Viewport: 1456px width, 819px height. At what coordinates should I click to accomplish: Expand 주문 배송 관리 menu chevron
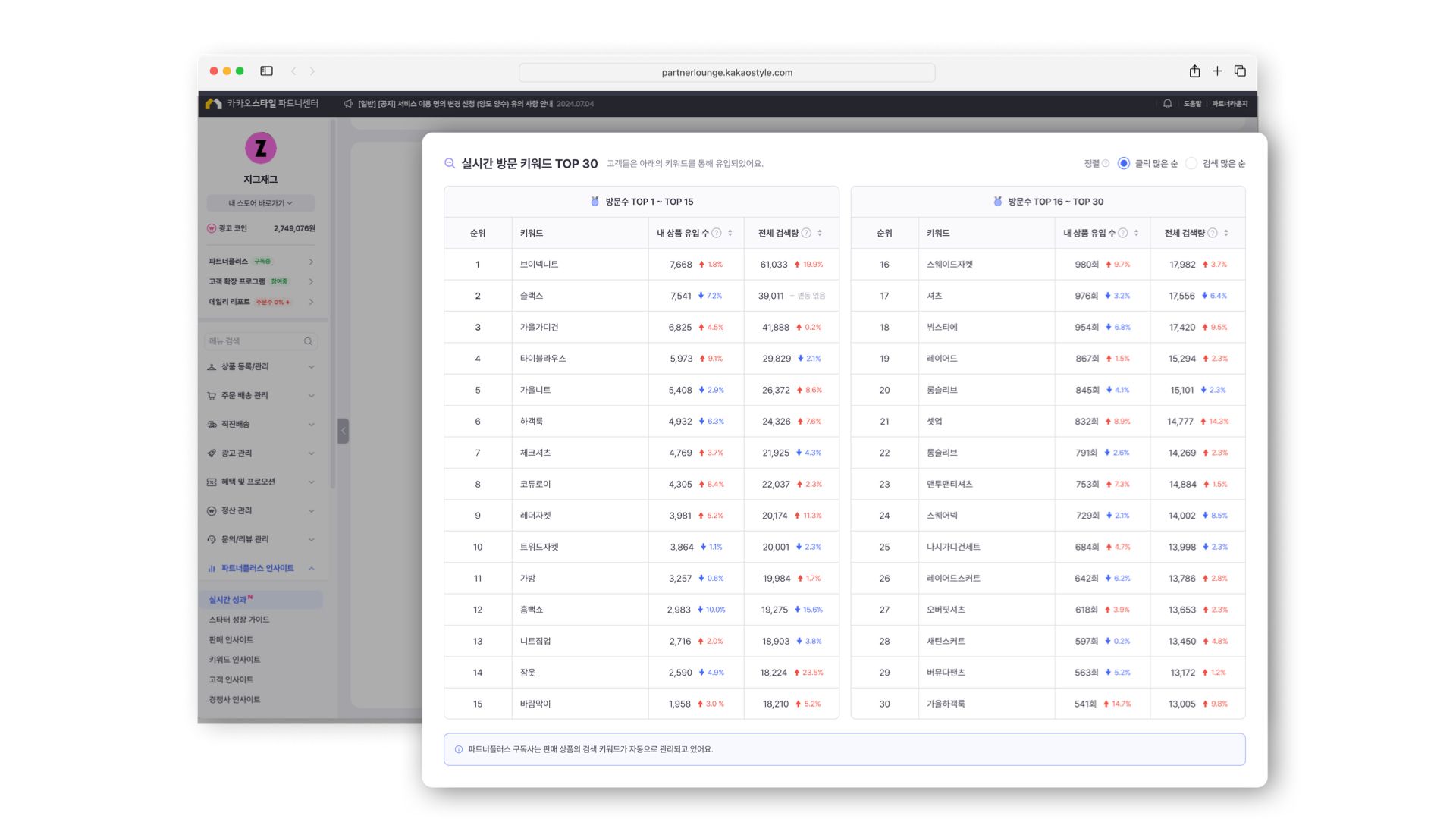pos(311,396)
